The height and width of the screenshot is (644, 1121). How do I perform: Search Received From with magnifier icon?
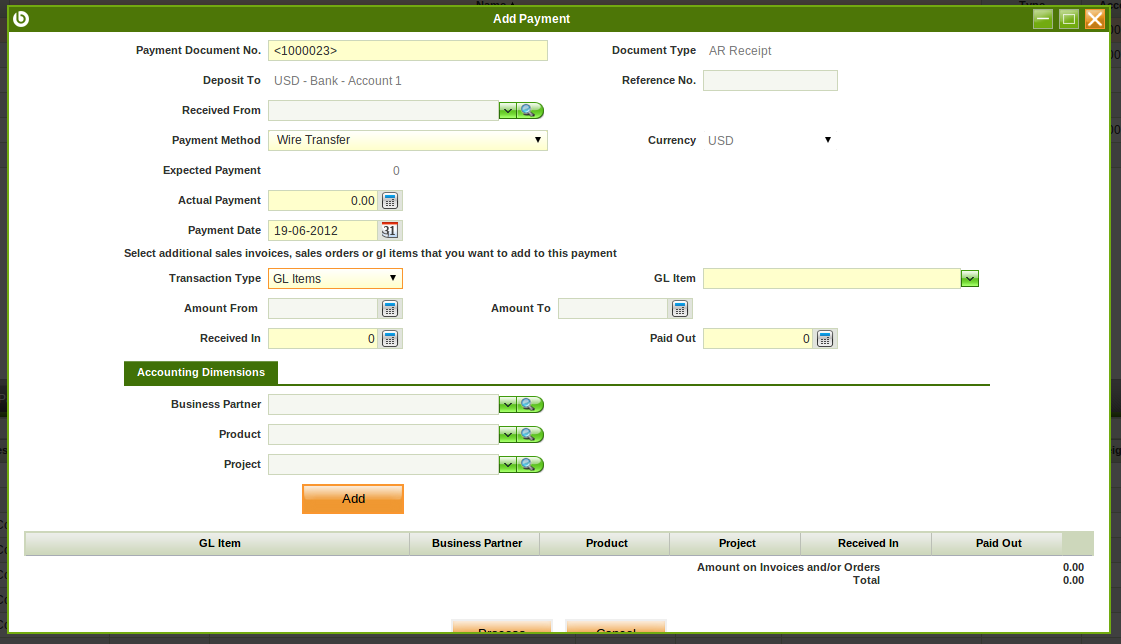pos(531,111)
